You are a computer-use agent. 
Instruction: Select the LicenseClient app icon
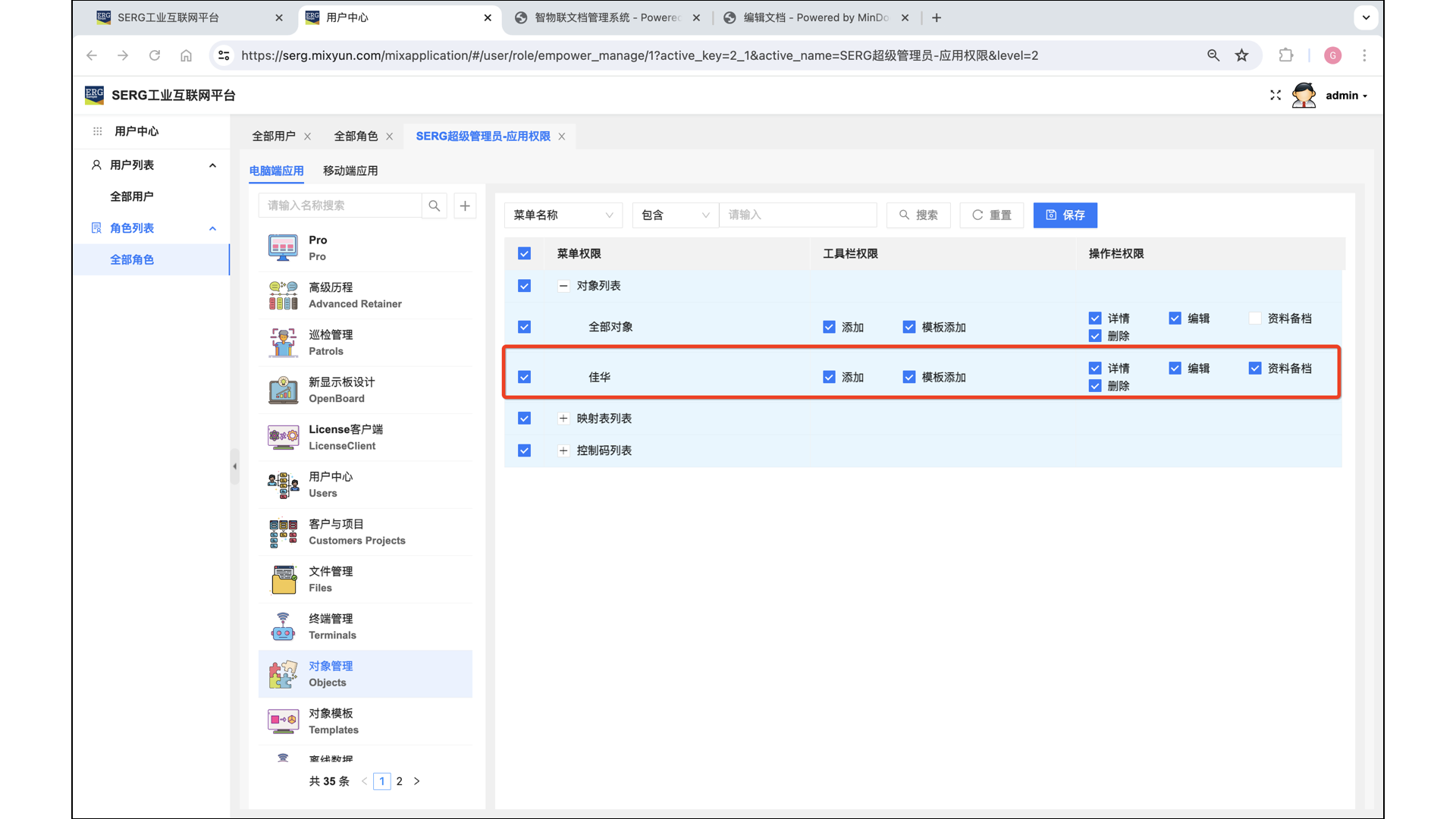pos(283,438)
